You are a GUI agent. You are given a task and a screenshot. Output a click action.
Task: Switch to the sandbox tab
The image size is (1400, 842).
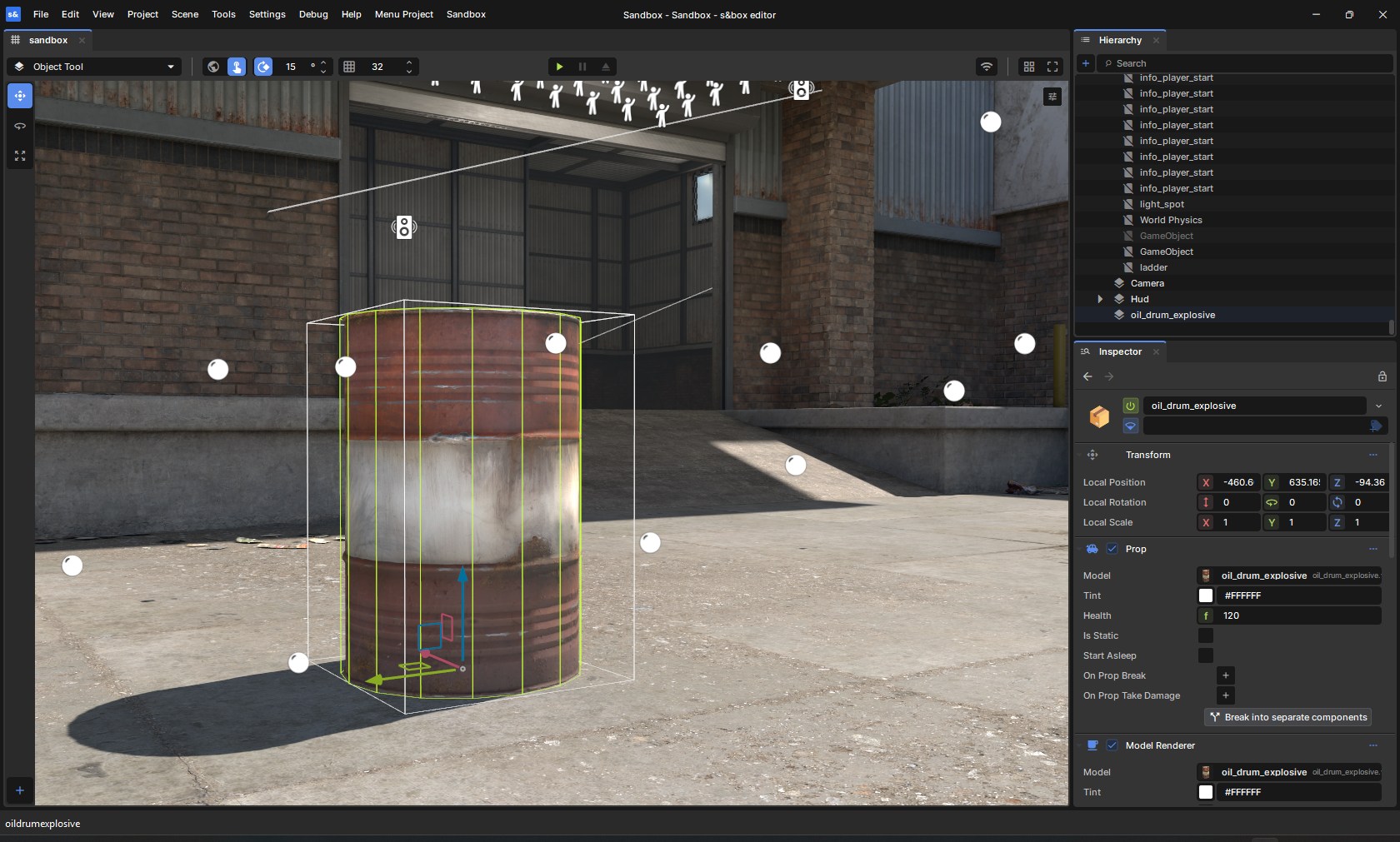47,40
